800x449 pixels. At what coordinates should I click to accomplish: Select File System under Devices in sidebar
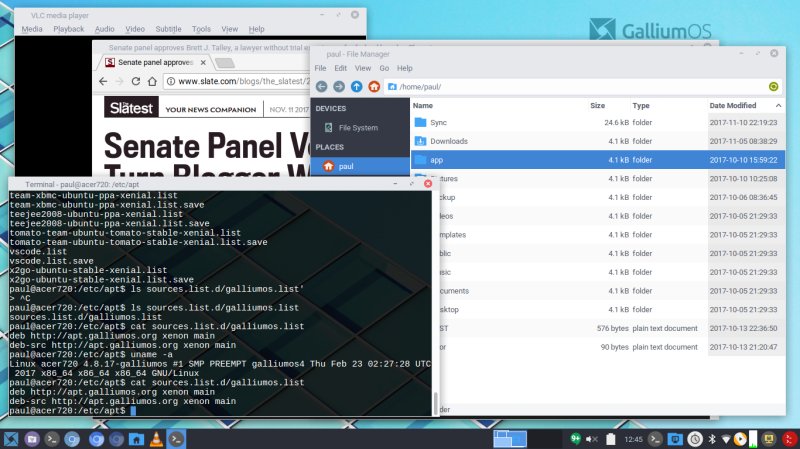click(360, 128)
